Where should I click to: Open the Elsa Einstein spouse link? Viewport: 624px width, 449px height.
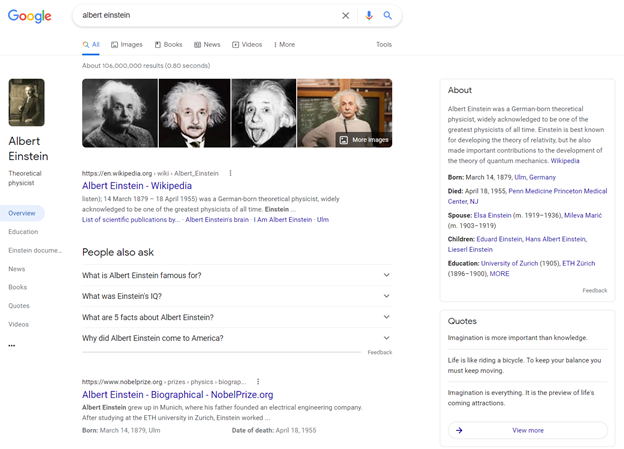coord(492,215)
